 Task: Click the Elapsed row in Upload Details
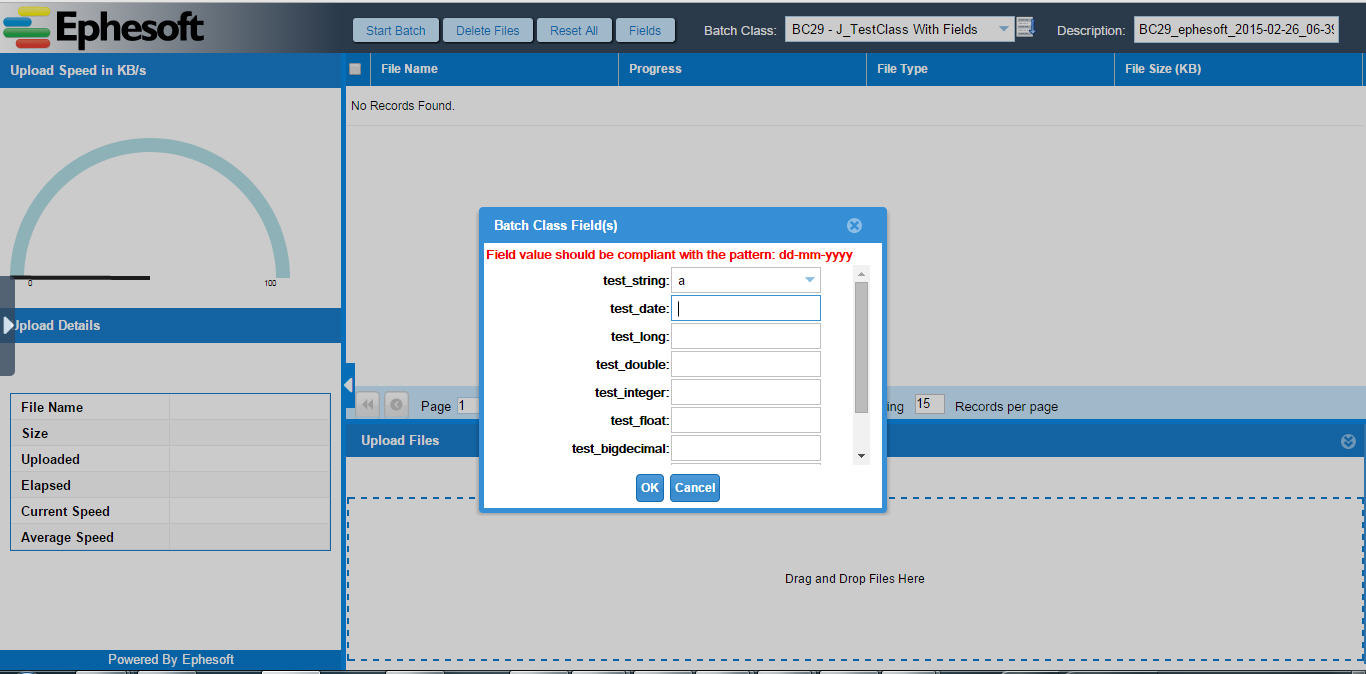(x=170, y=485)
